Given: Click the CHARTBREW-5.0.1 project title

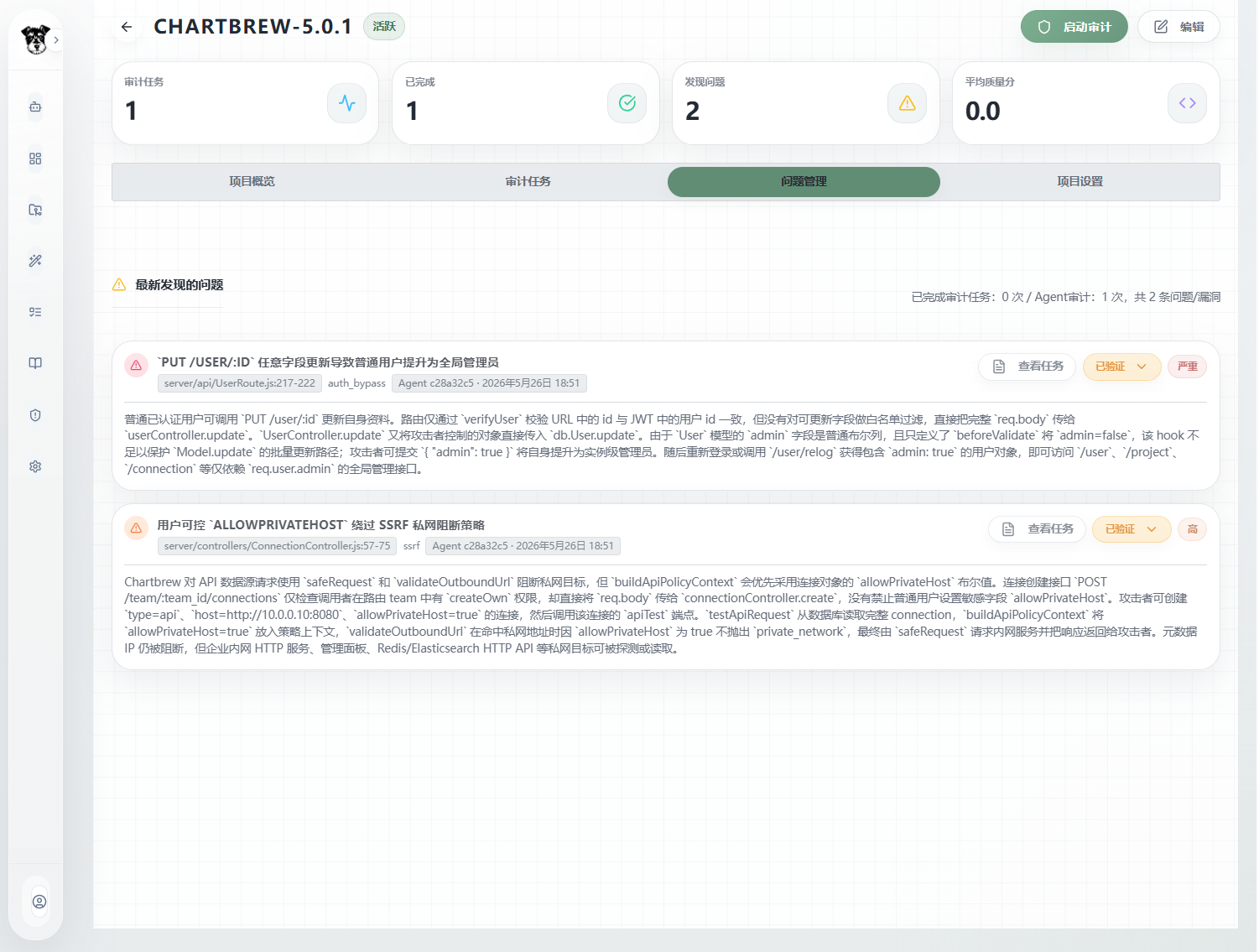Looking at the screenshot, I should (x=253, y=27).
